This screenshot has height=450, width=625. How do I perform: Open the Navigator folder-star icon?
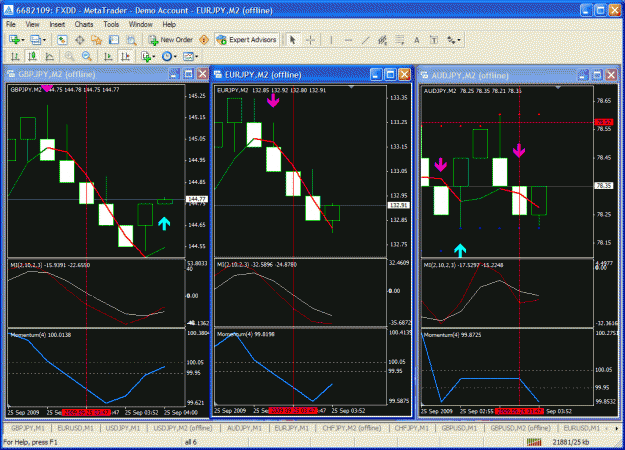(96, 39)
